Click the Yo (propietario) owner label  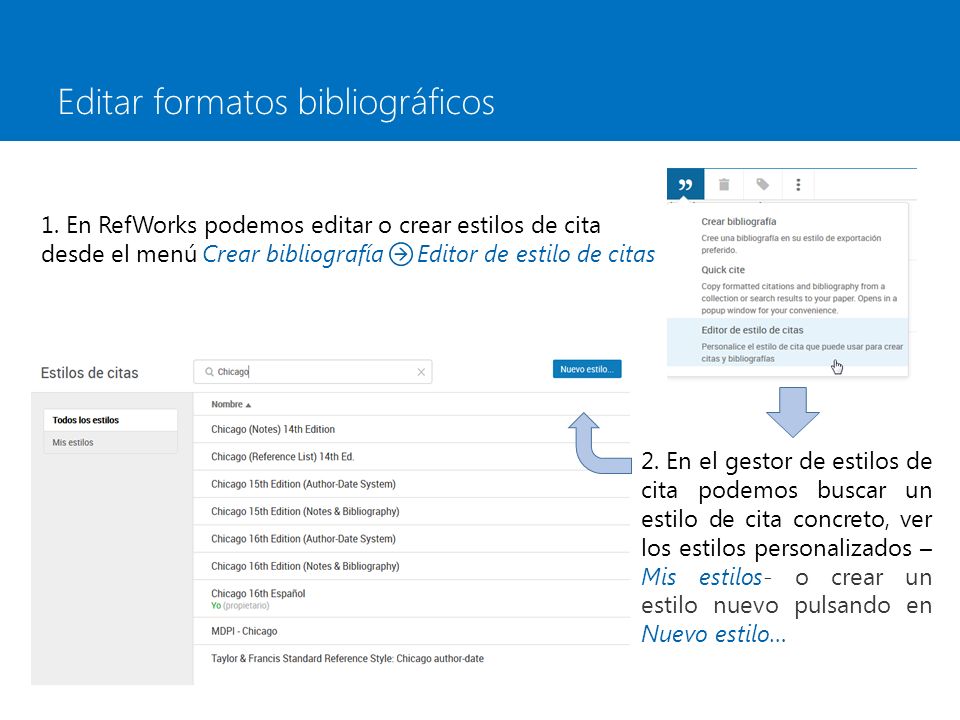pos(240,606)
